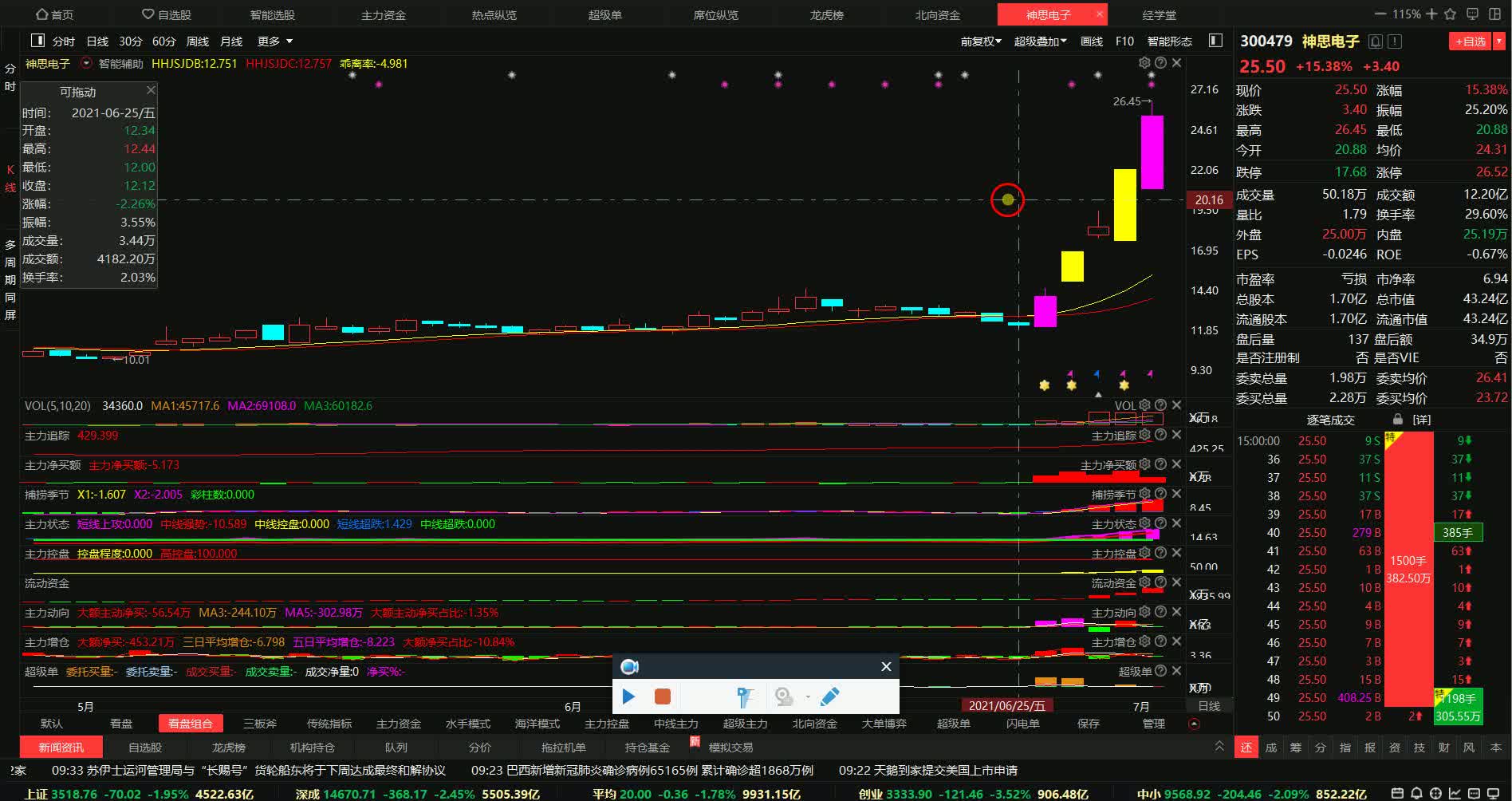
Task: Click the help icon of the main K-line chart
Action: click(x=1160, y=62)
